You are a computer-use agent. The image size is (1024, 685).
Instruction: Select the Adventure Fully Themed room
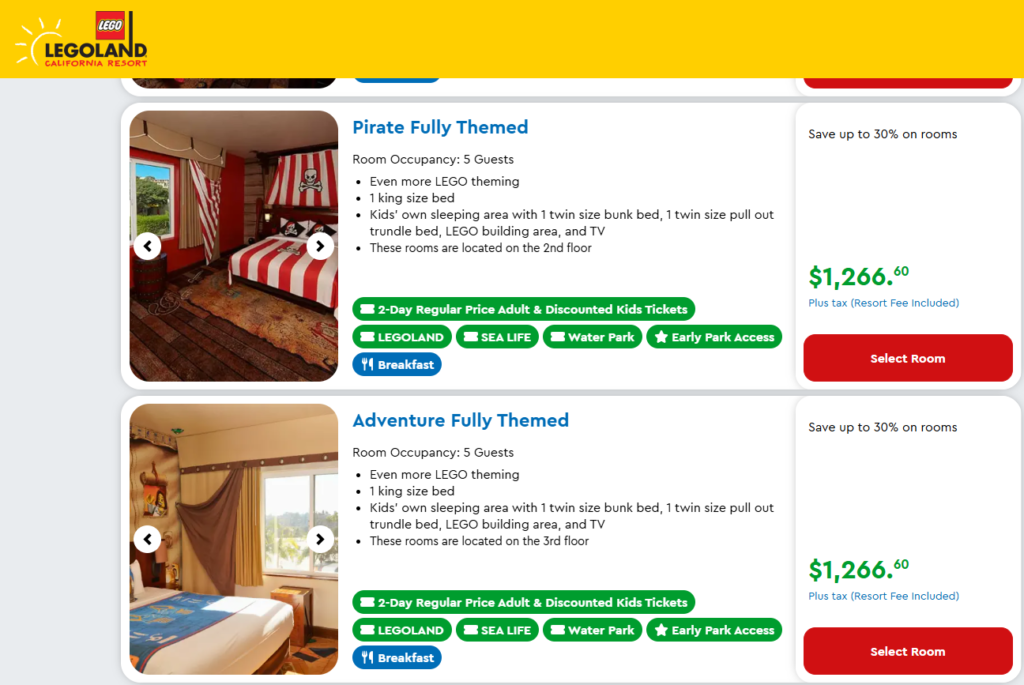[x=907, y=651]
